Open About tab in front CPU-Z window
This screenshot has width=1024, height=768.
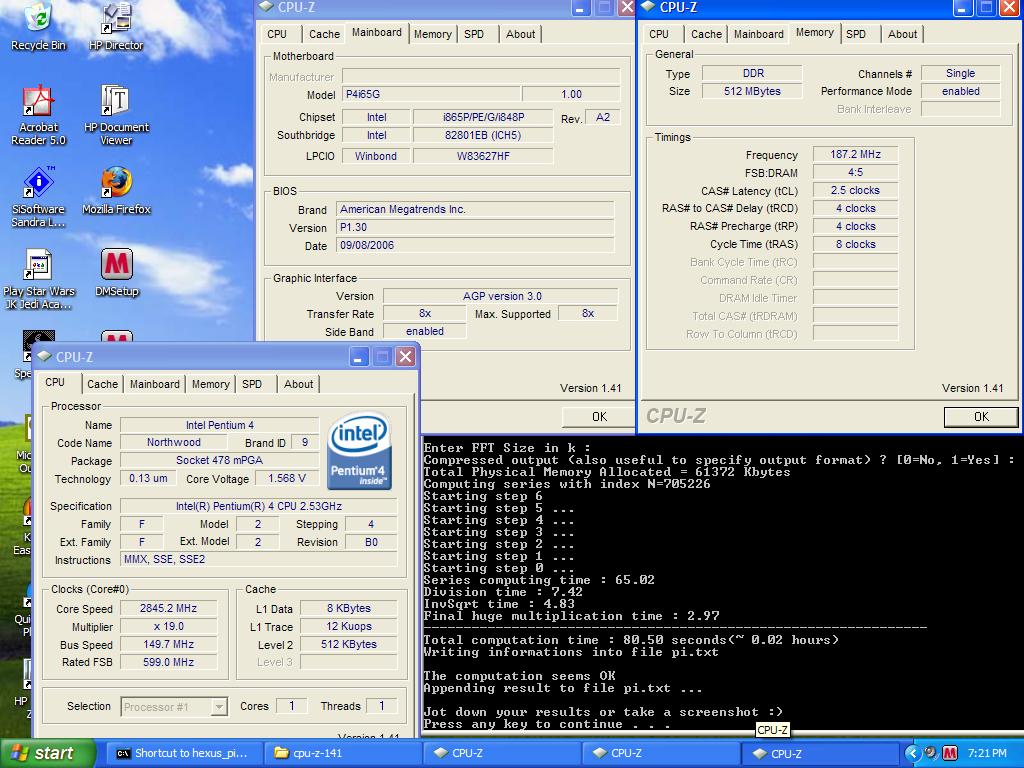point(298,384)
